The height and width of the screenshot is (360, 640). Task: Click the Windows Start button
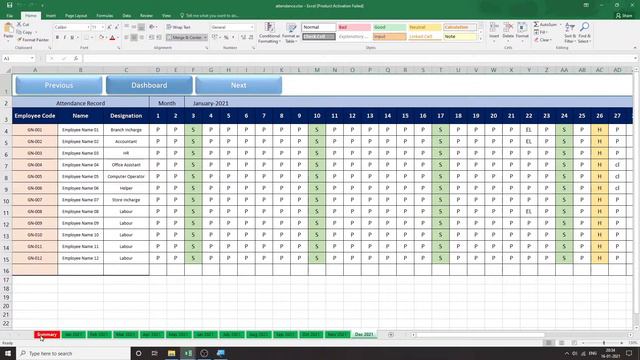tap(8, 353)
